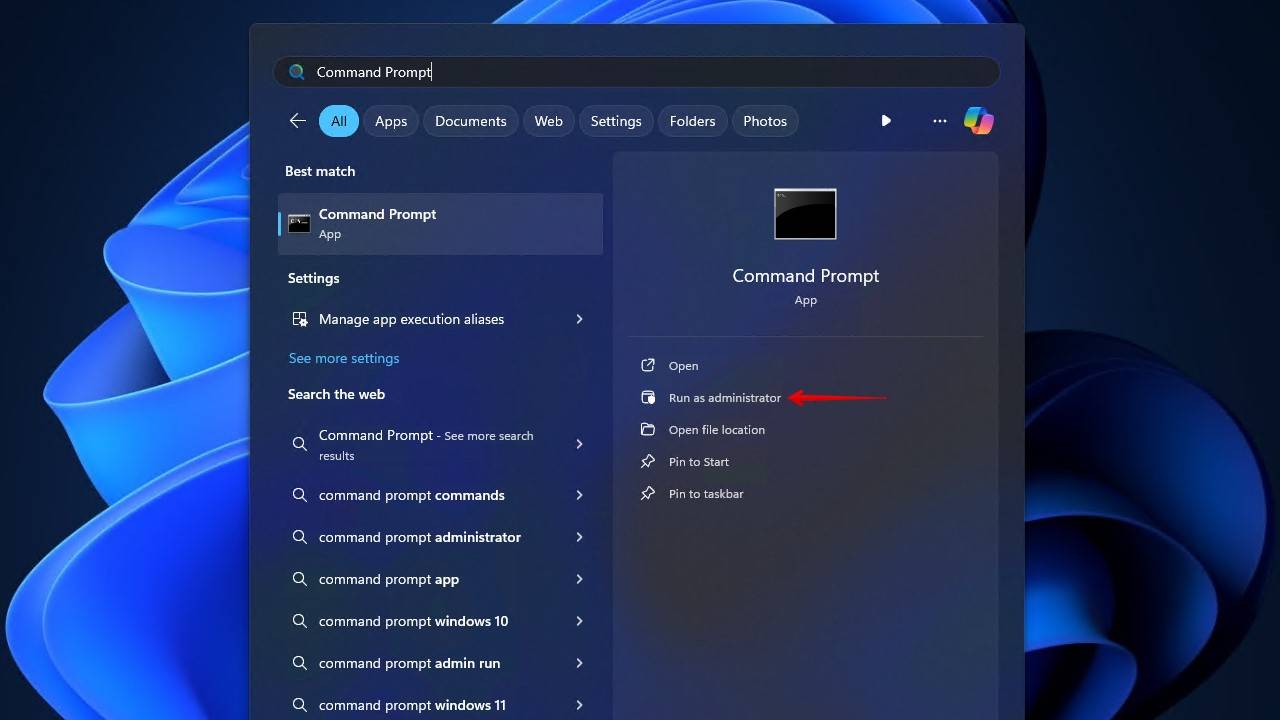Click the Command Prompt search text field

[636, 72]
